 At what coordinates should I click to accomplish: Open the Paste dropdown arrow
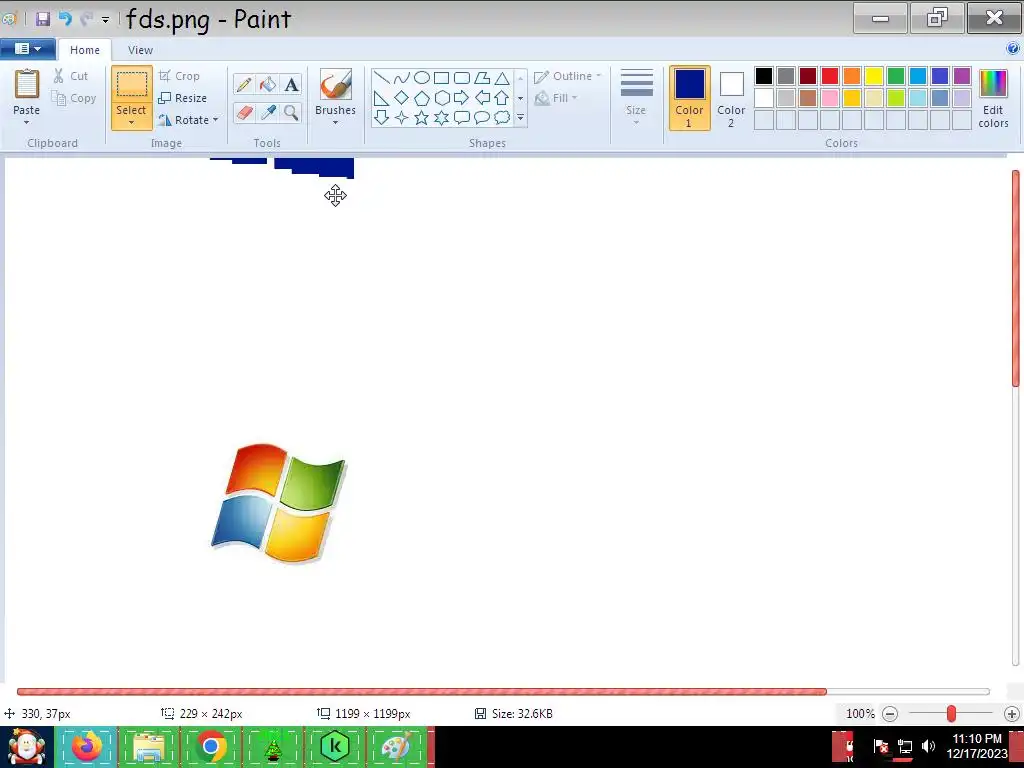click(27, 122)
